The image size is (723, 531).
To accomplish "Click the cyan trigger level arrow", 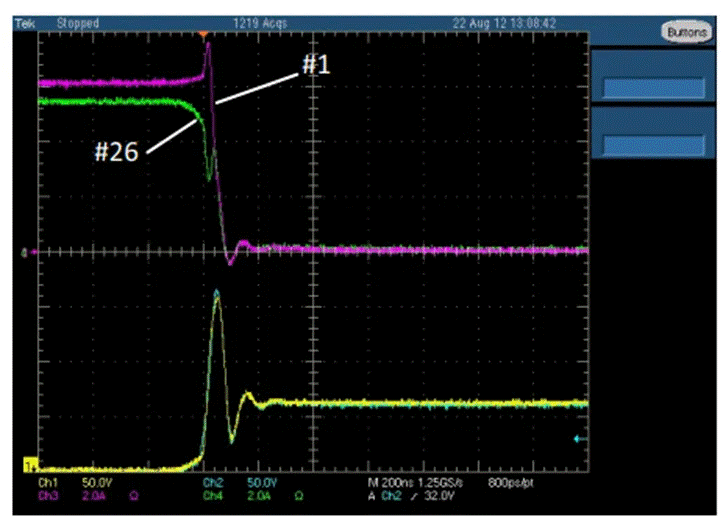I will [x=581, y=439].
